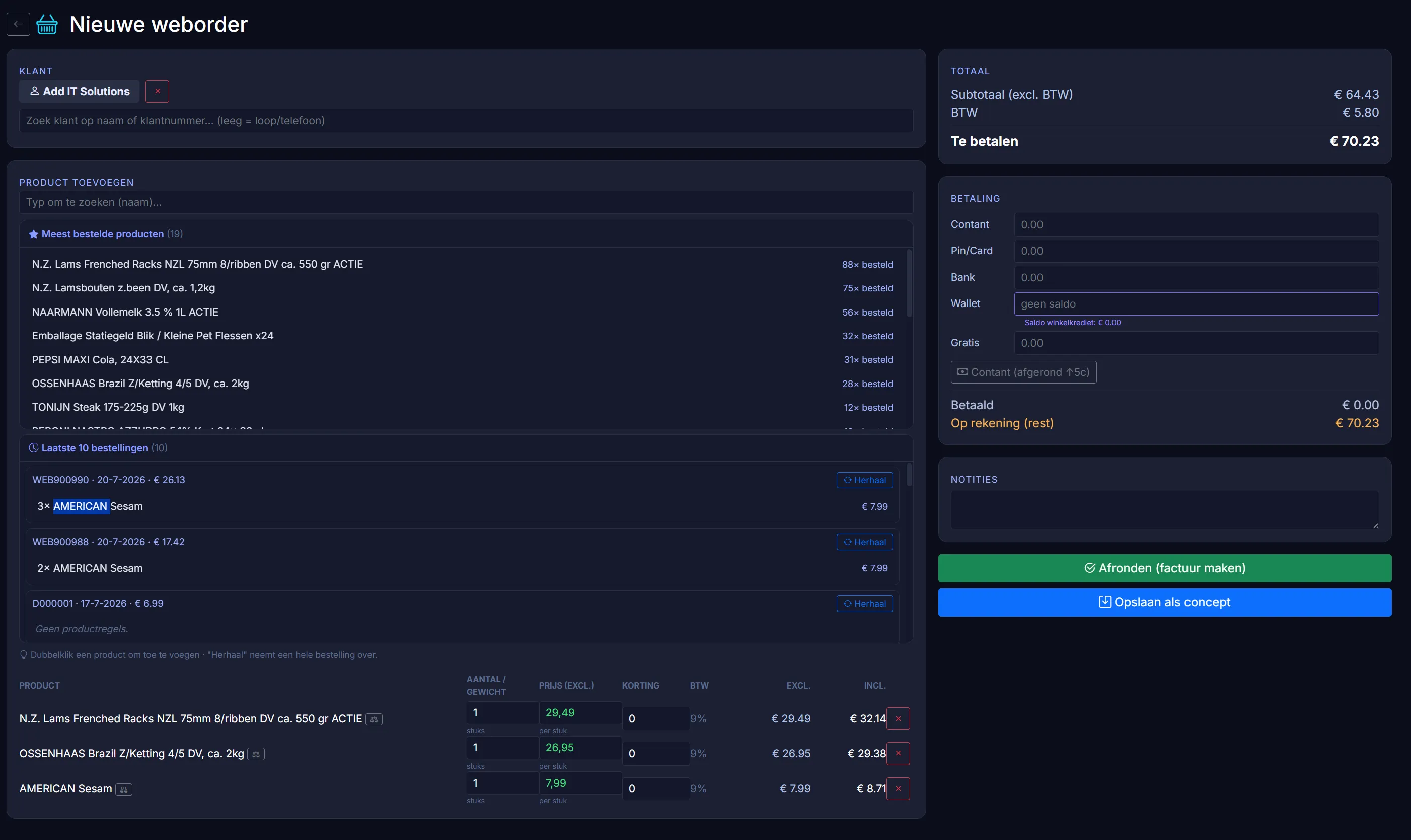
Task: Click the Te betalen total € 70.23
Action: tap(1354, 141)
